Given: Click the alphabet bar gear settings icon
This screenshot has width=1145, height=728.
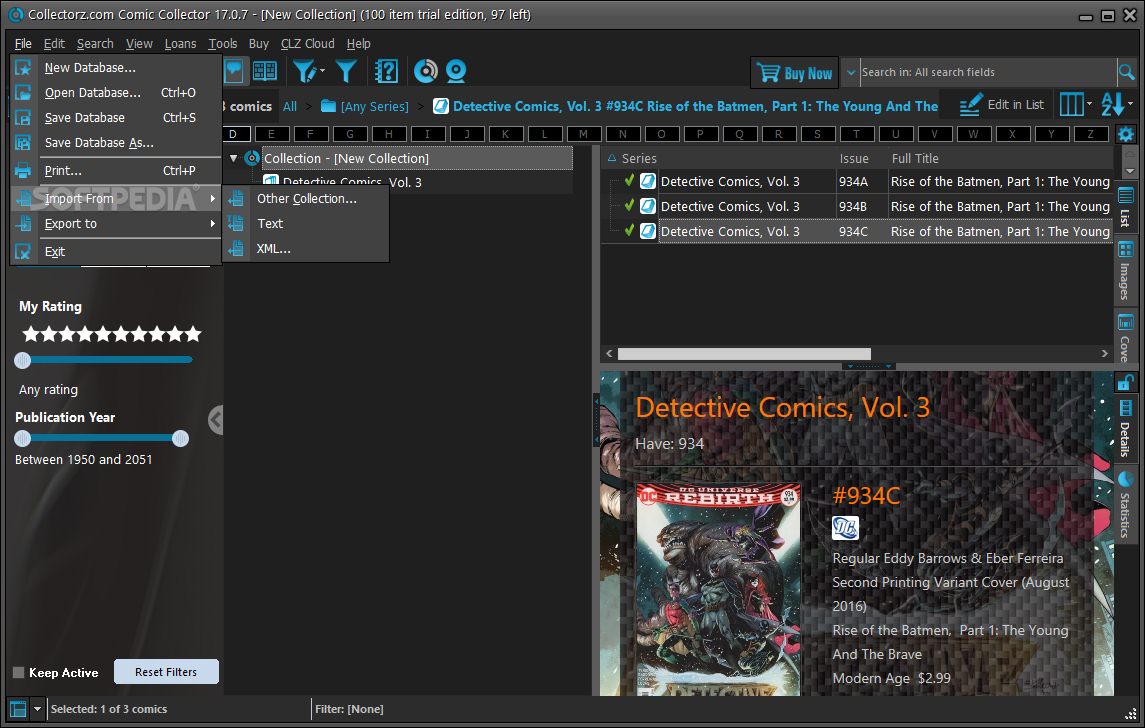Looking at the screenshot, I should pyautogui.click(x=1125, y=134).
